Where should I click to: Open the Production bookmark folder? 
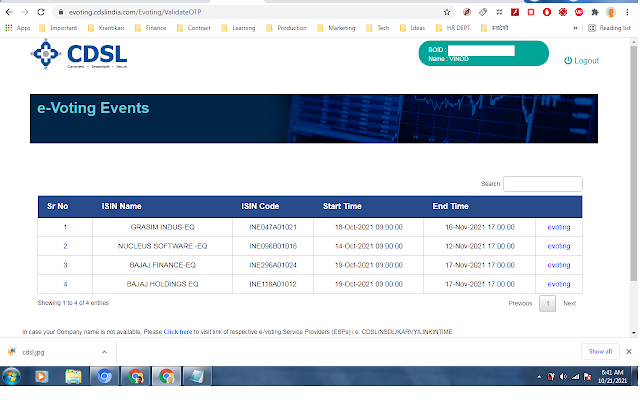(x=287, y=28)
